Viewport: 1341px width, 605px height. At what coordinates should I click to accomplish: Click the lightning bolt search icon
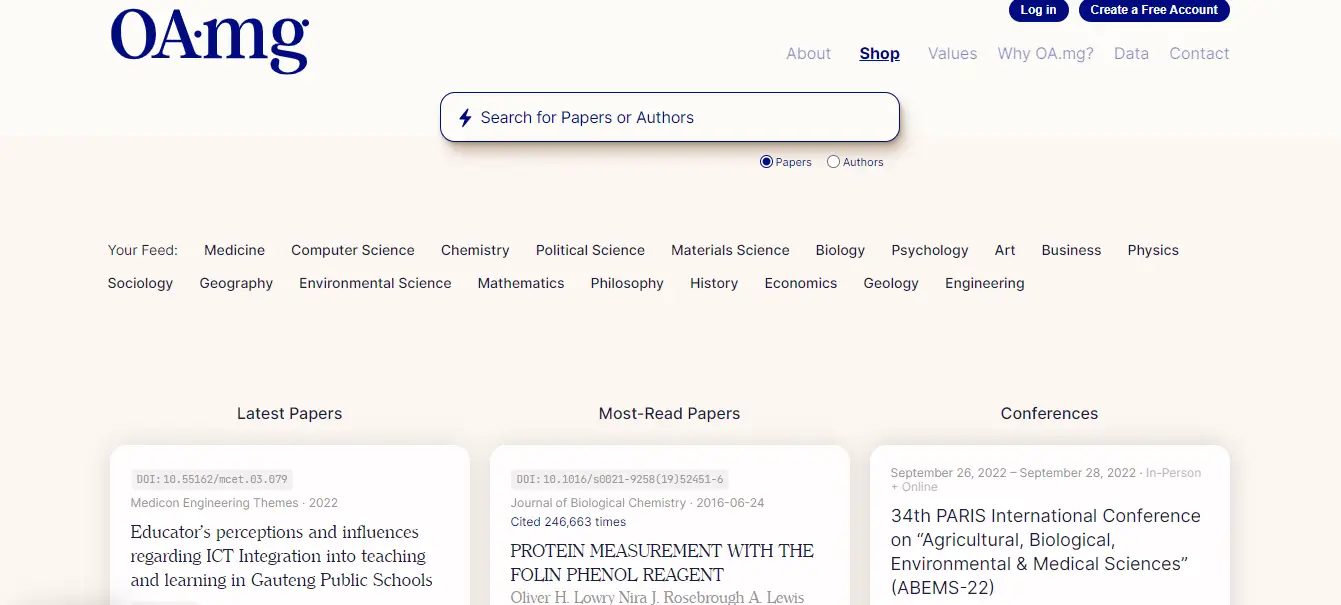tap(465, 118)
